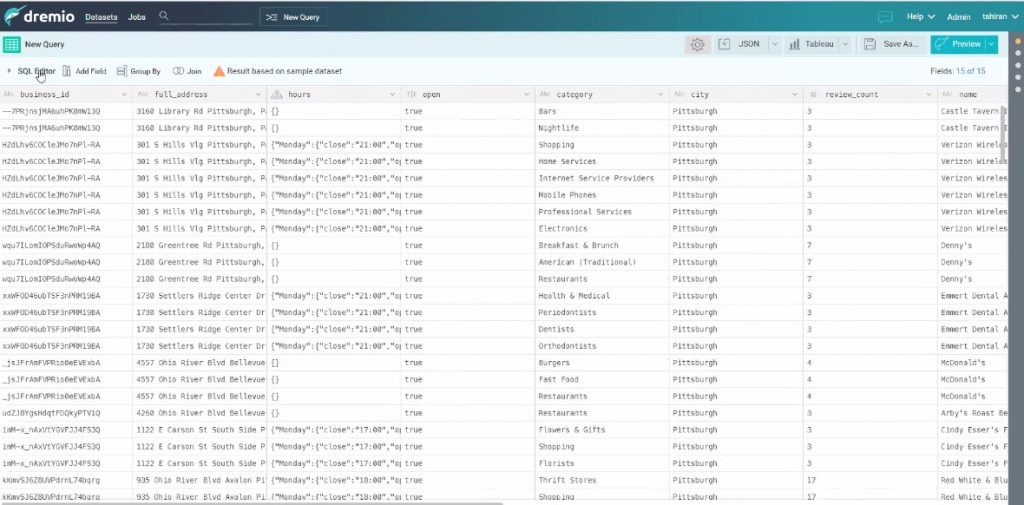Open the category column dropdown arrow
This screenshot has height=505, width=1024.
click(660, 95)
